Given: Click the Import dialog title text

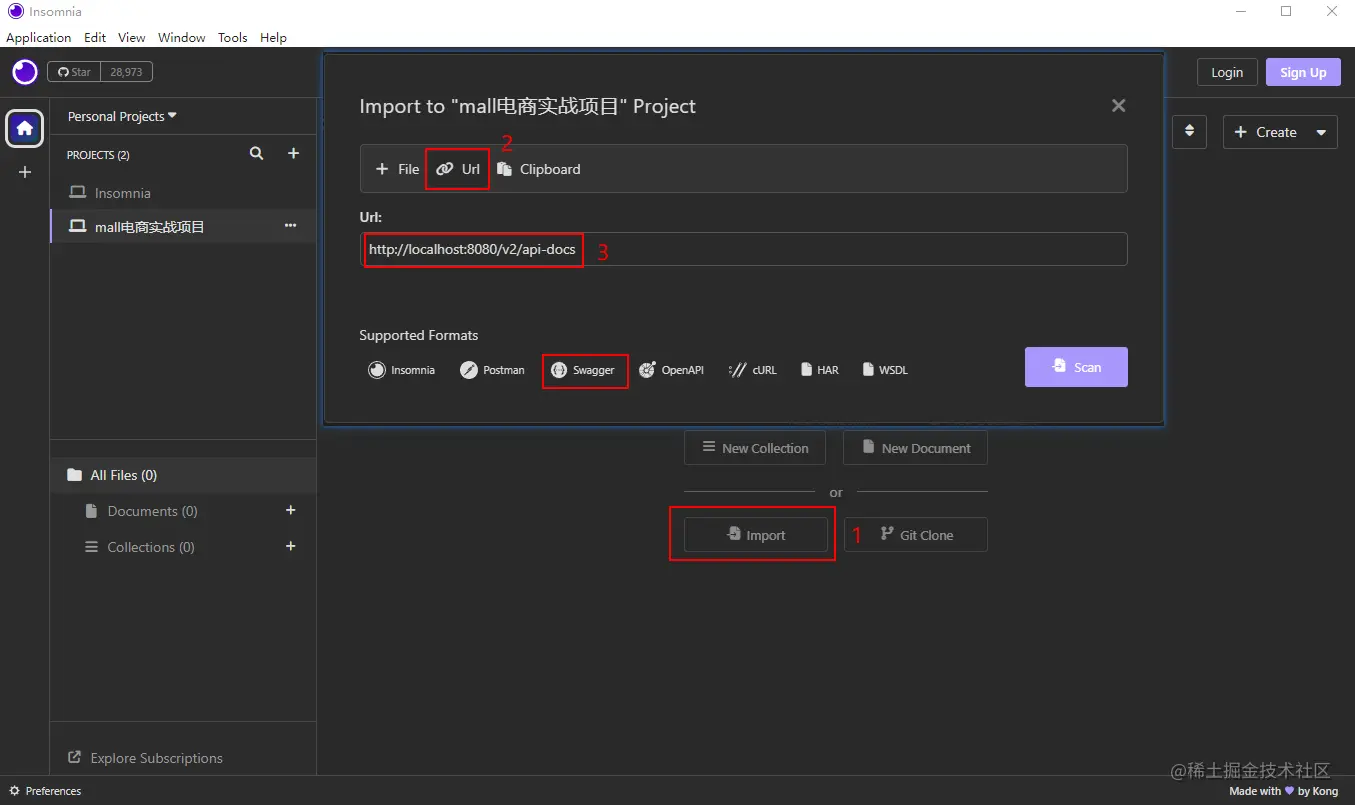Looking at the screenshot, I should [528, 106].
